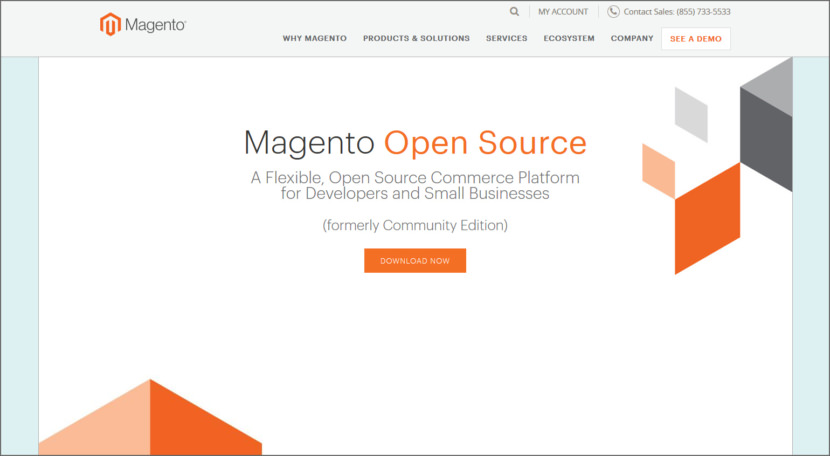Screen dimensions: 830x456
Task: Click the Magento logo
Action: click(x=143, y=24)
